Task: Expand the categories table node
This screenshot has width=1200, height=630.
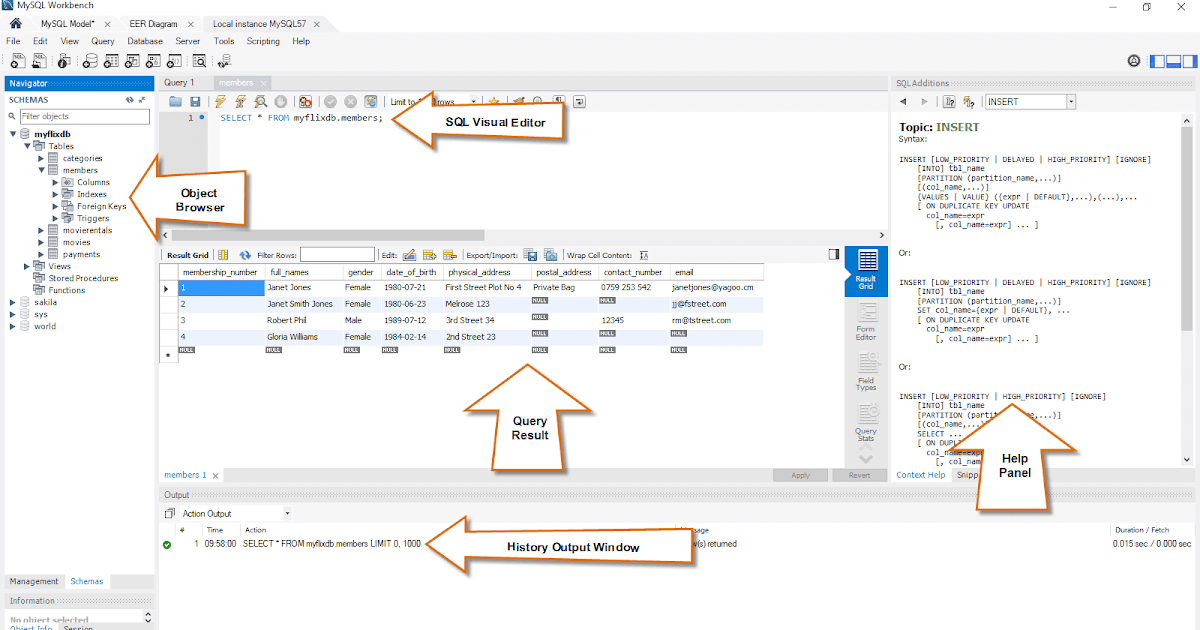Action: [x=41, y=158]
